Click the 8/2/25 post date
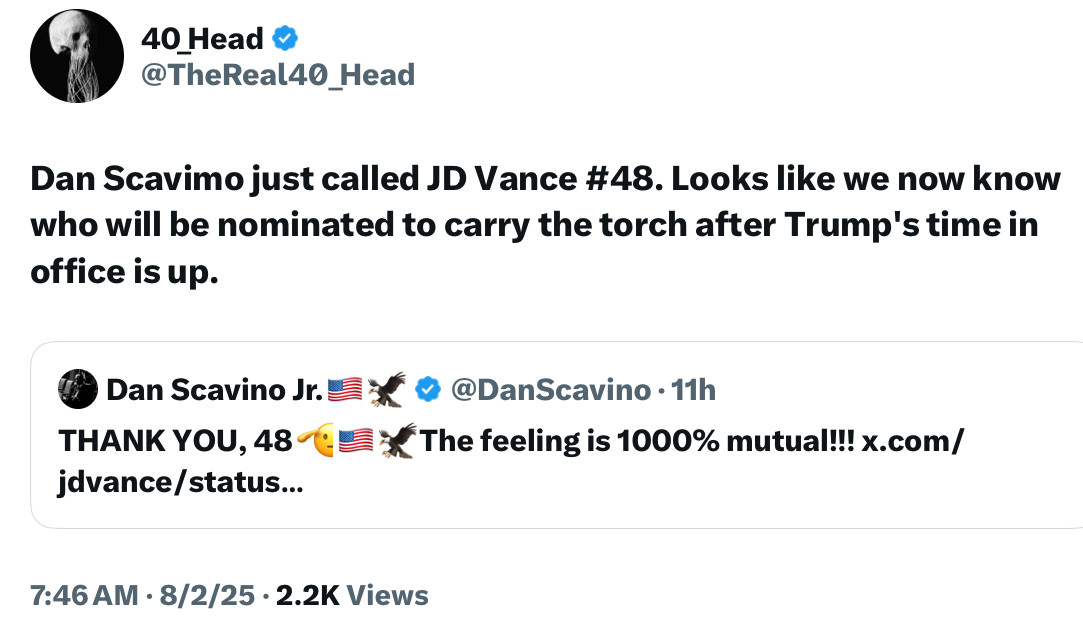 click(x=206, y=596)
